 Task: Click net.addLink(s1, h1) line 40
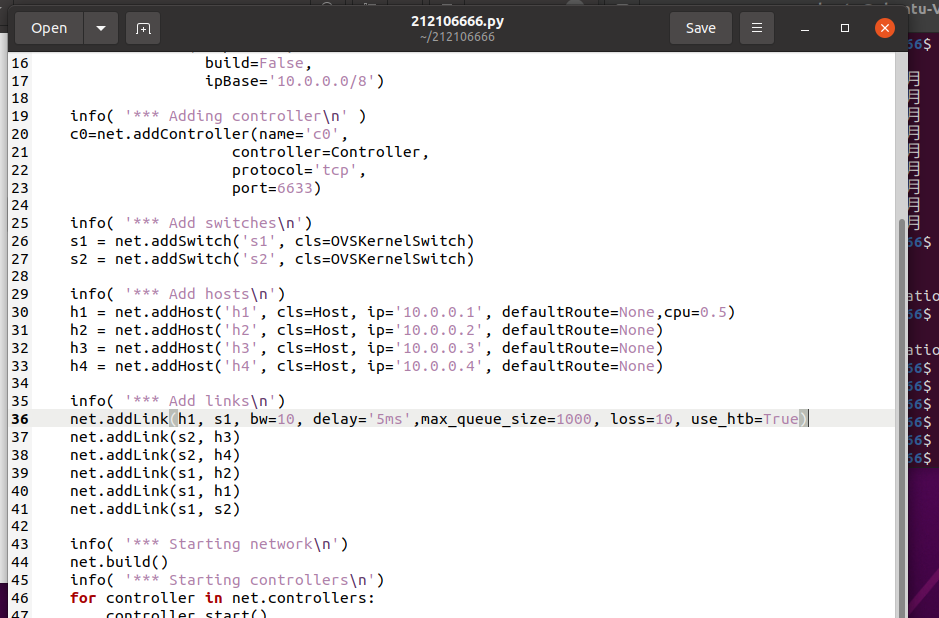click(x=155, y=491)
